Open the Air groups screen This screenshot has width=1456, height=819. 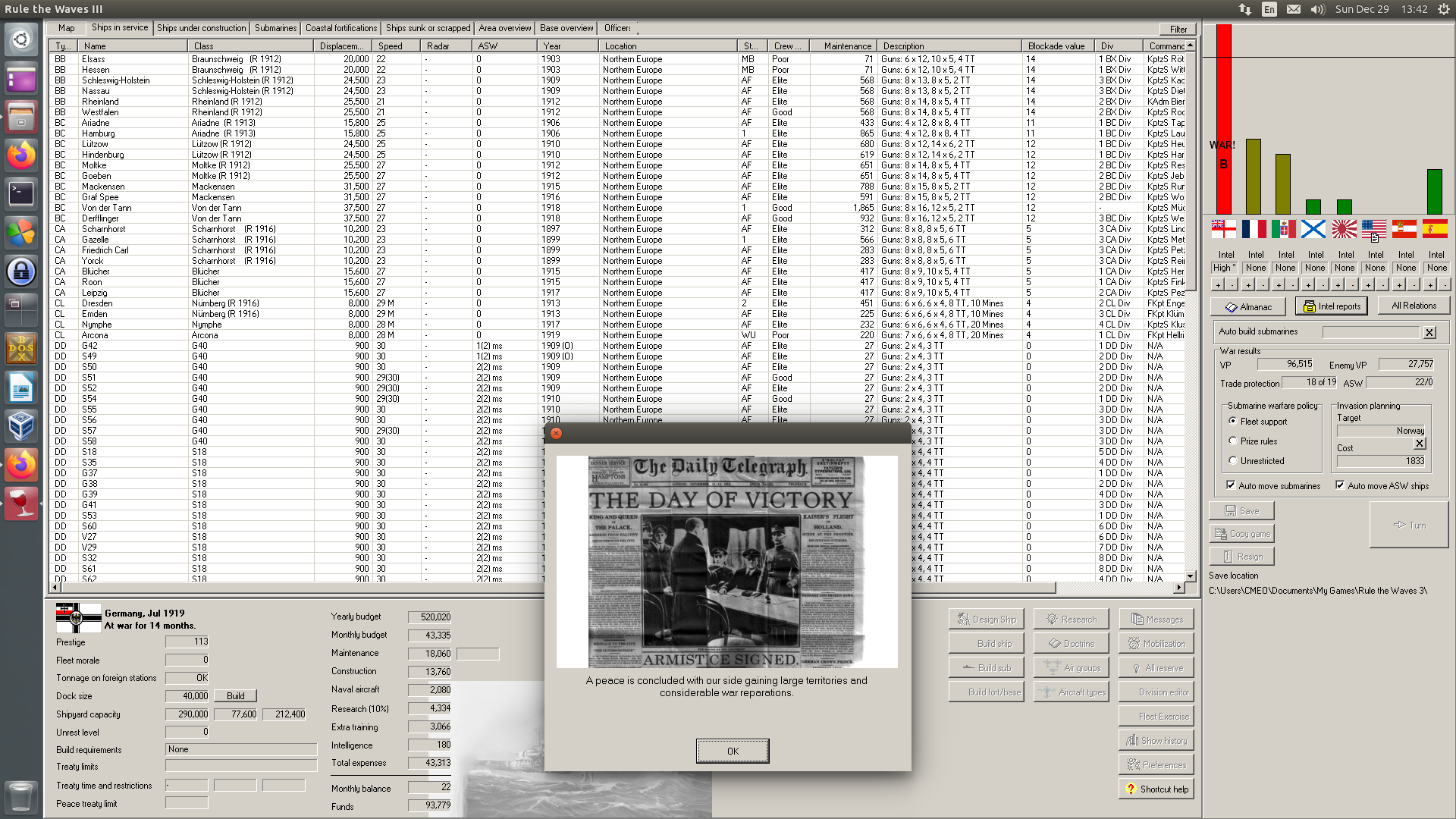[x=1071, y=667]
